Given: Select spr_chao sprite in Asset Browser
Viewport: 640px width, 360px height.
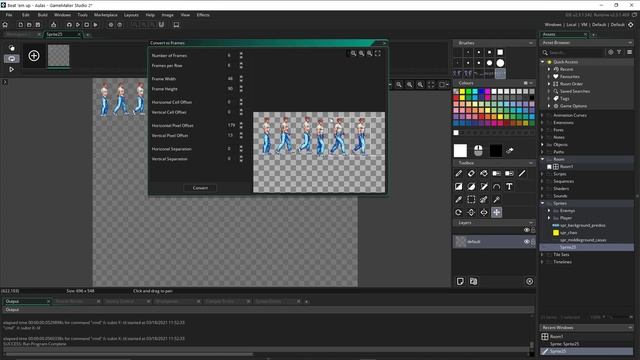Looking at the screenshot, I should [569, 233].
